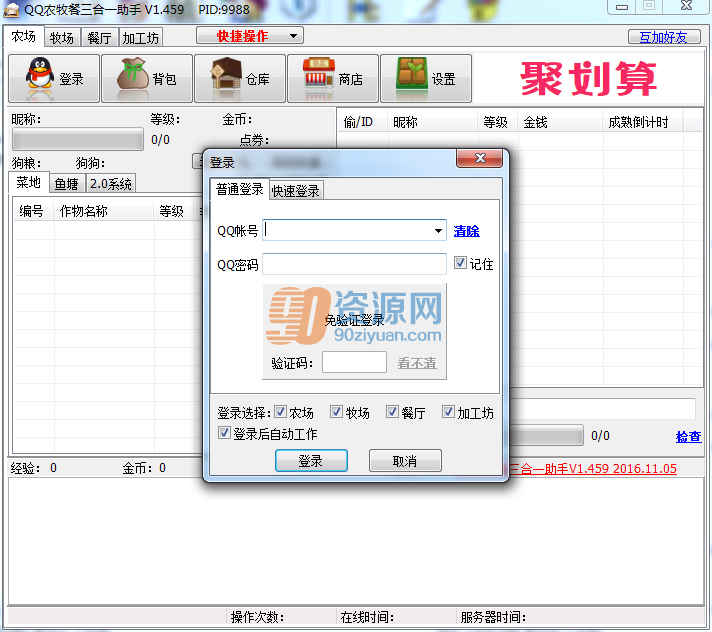Click the 取消 button
Image resolution: width=712 pixels, height=632 pixels.
point(405,461)
